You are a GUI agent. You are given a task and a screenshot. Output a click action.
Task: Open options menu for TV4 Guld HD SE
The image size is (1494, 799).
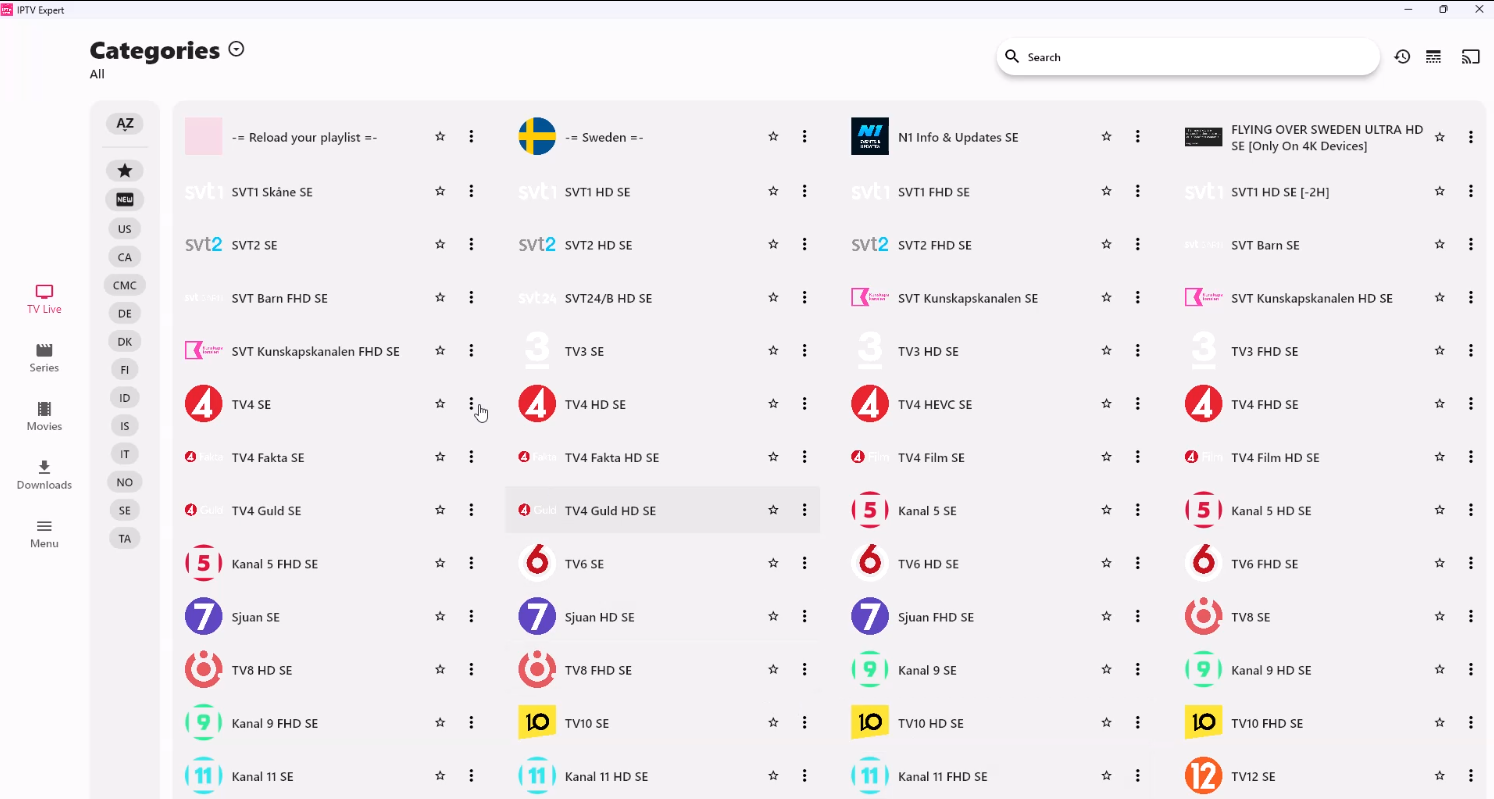(804, 510)
